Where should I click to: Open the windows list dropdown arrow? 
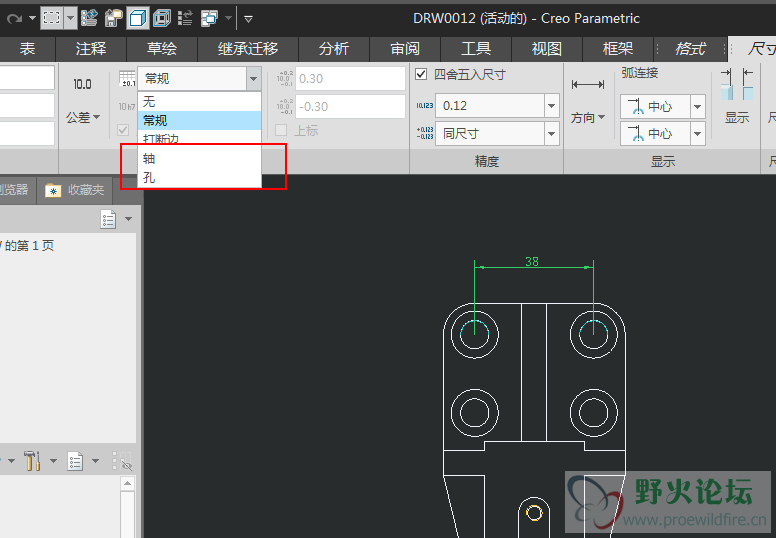tap(228, 18)
